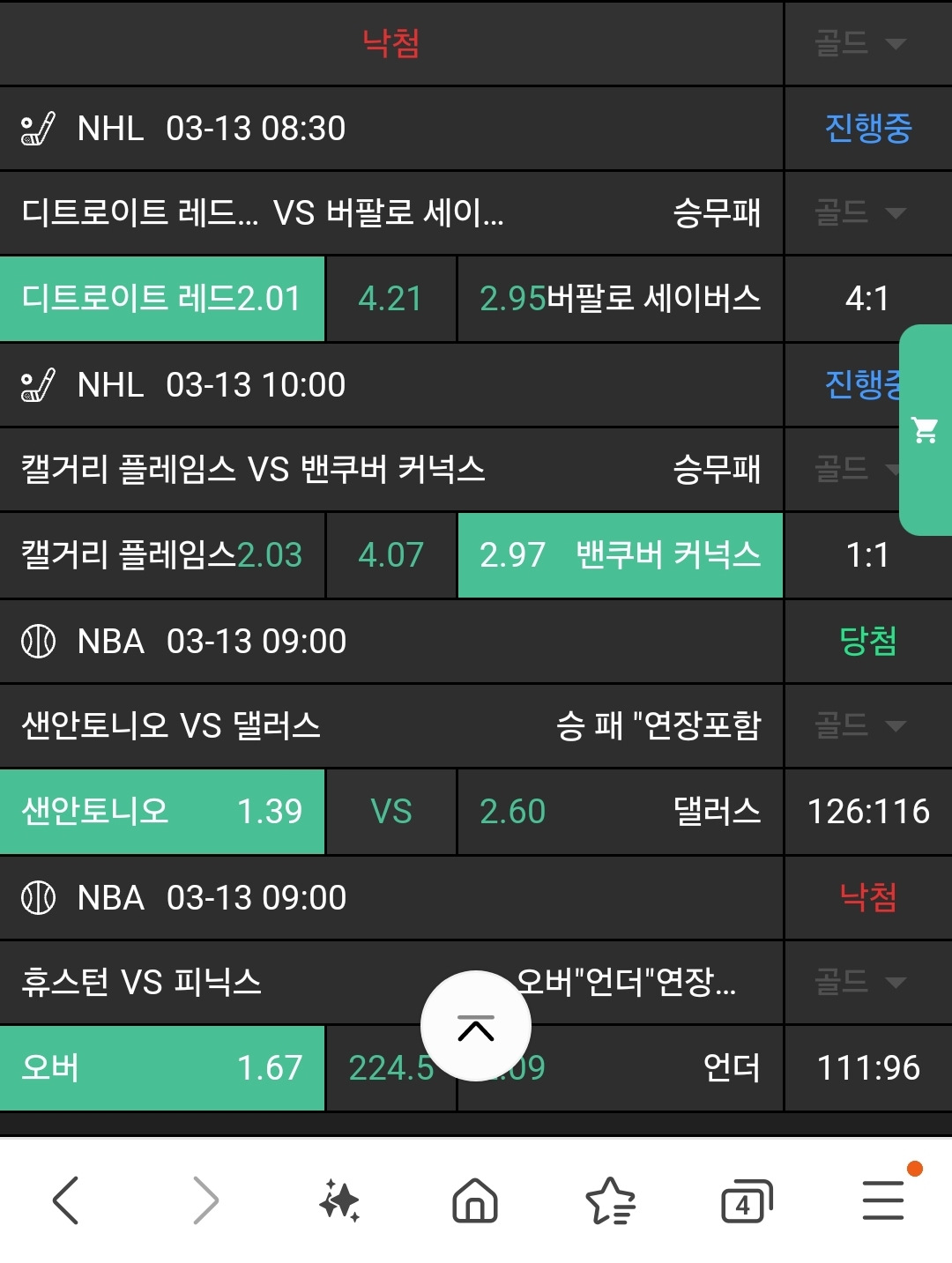
Task: Tap the browser forward arrow
Action: (x=205, y=1200)
